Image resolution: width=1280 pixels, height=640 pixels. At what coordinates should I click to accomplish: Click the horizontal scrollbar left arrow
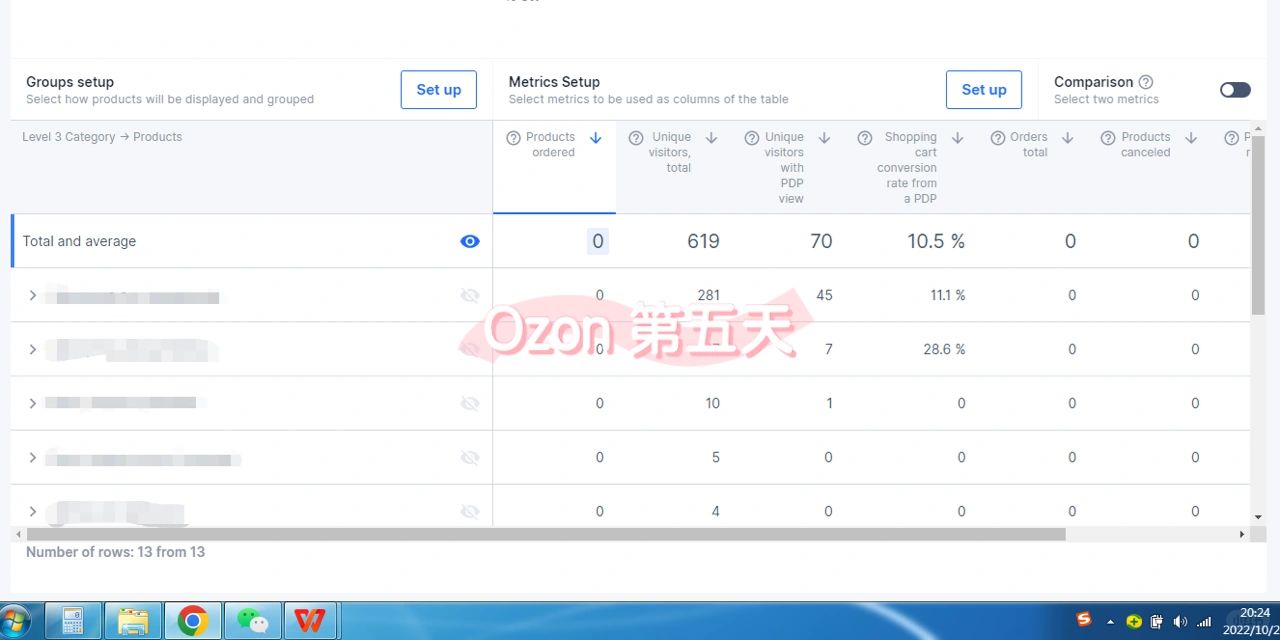click(x=18, y=535)
